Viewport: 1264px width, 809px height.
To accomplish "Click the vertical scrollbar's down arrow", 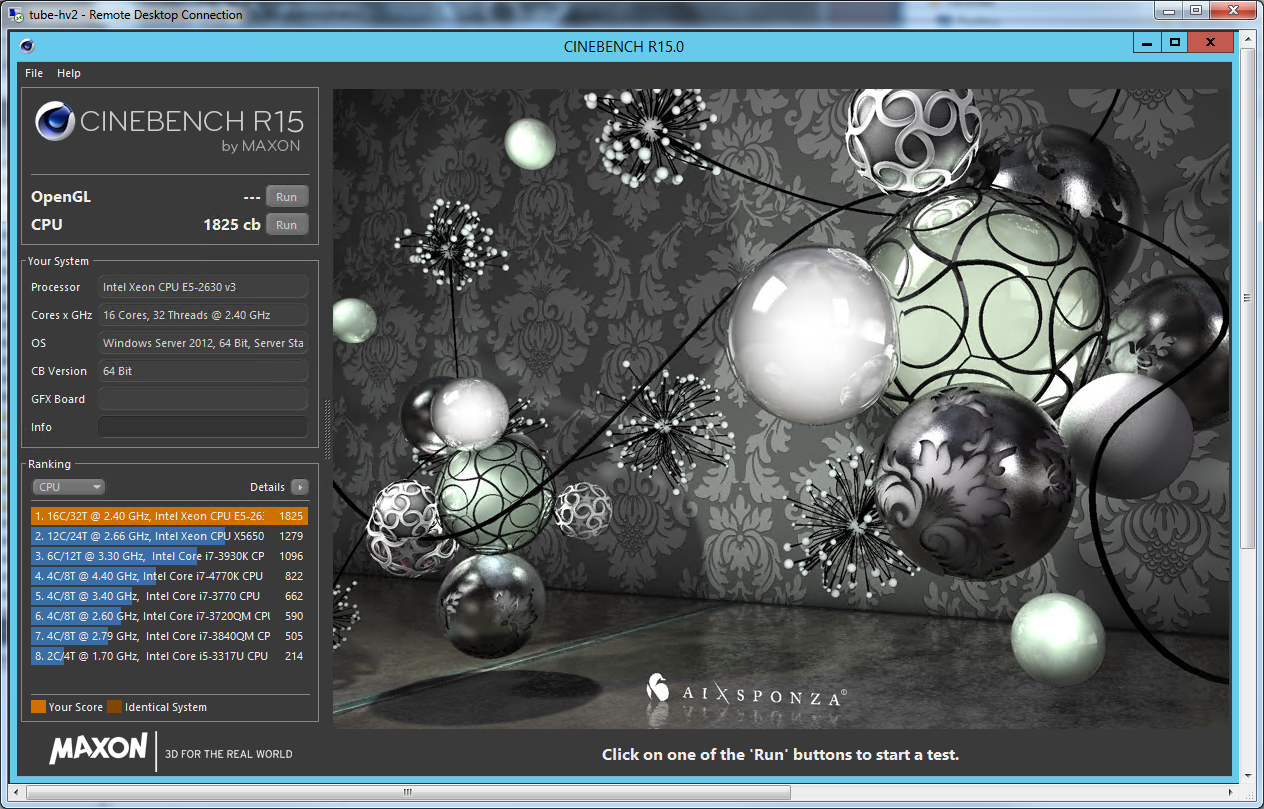I will point(1247,777).
